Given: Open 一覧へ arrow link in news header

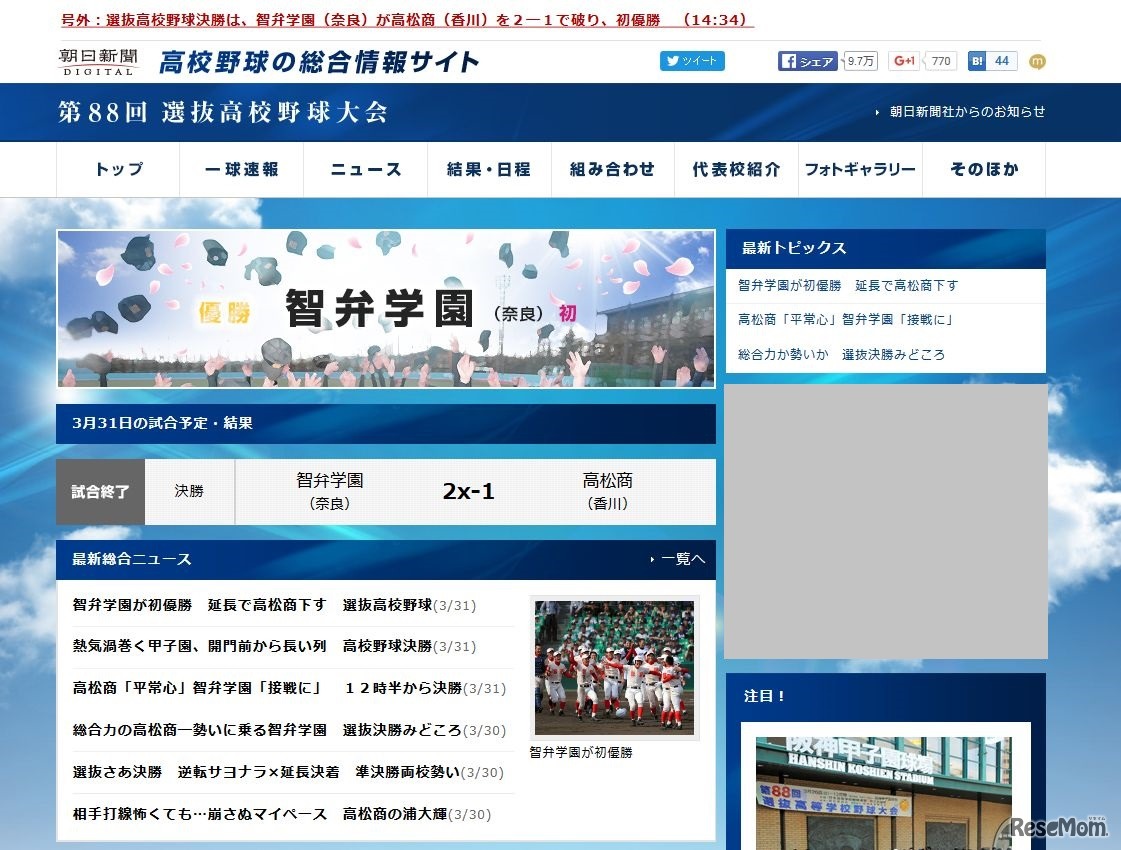Looking at the screenshot, I should click(682, 559).
